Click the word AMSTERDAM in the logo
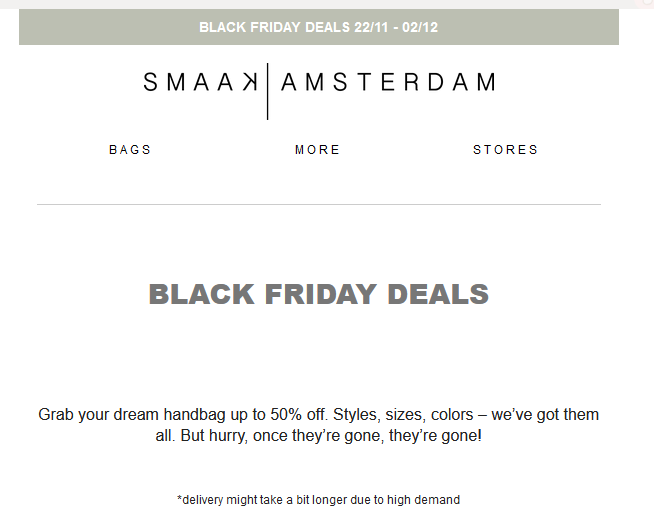The height and width of the screenshot is (523, 654). point(388,82)
